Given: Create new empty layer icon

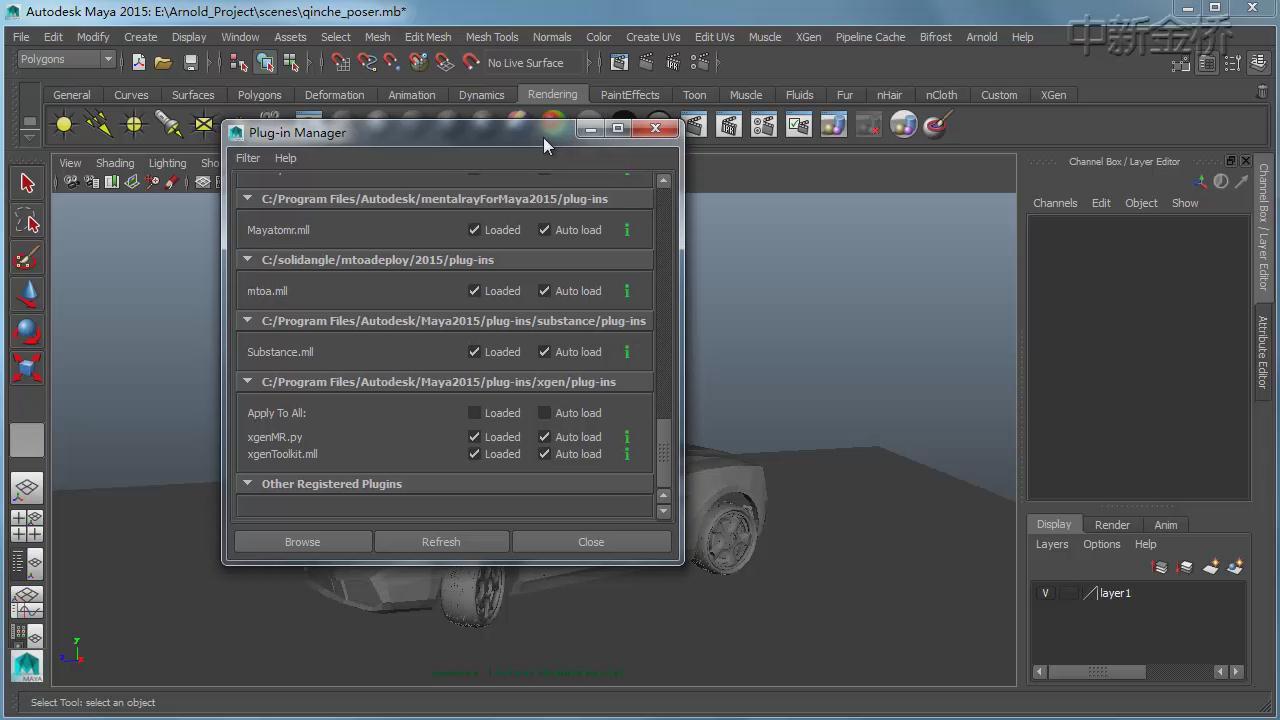Looking at the screenshot, I should pyautogui.click(x=1211, y=567).
